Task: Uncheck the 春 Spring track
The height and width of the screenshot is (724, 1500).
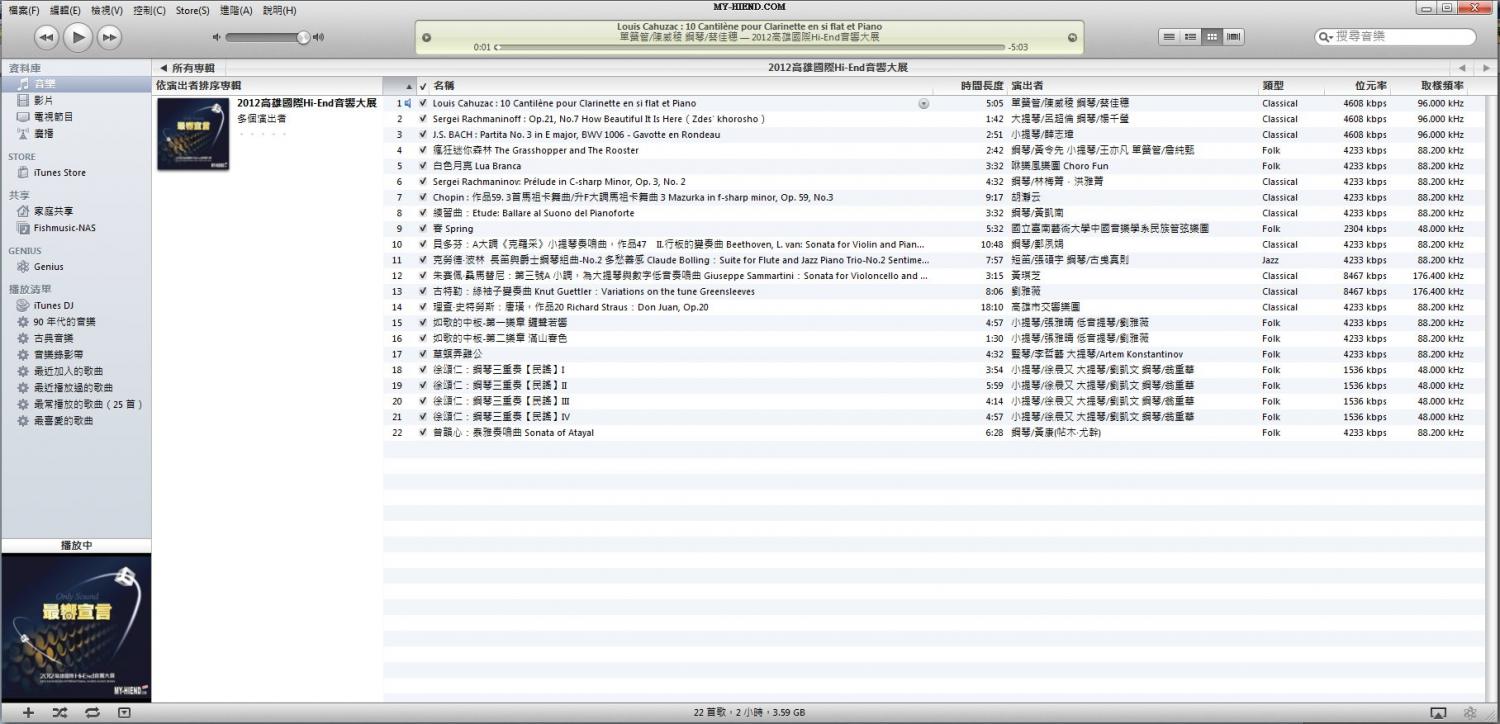Action: (x=423, y=229)
